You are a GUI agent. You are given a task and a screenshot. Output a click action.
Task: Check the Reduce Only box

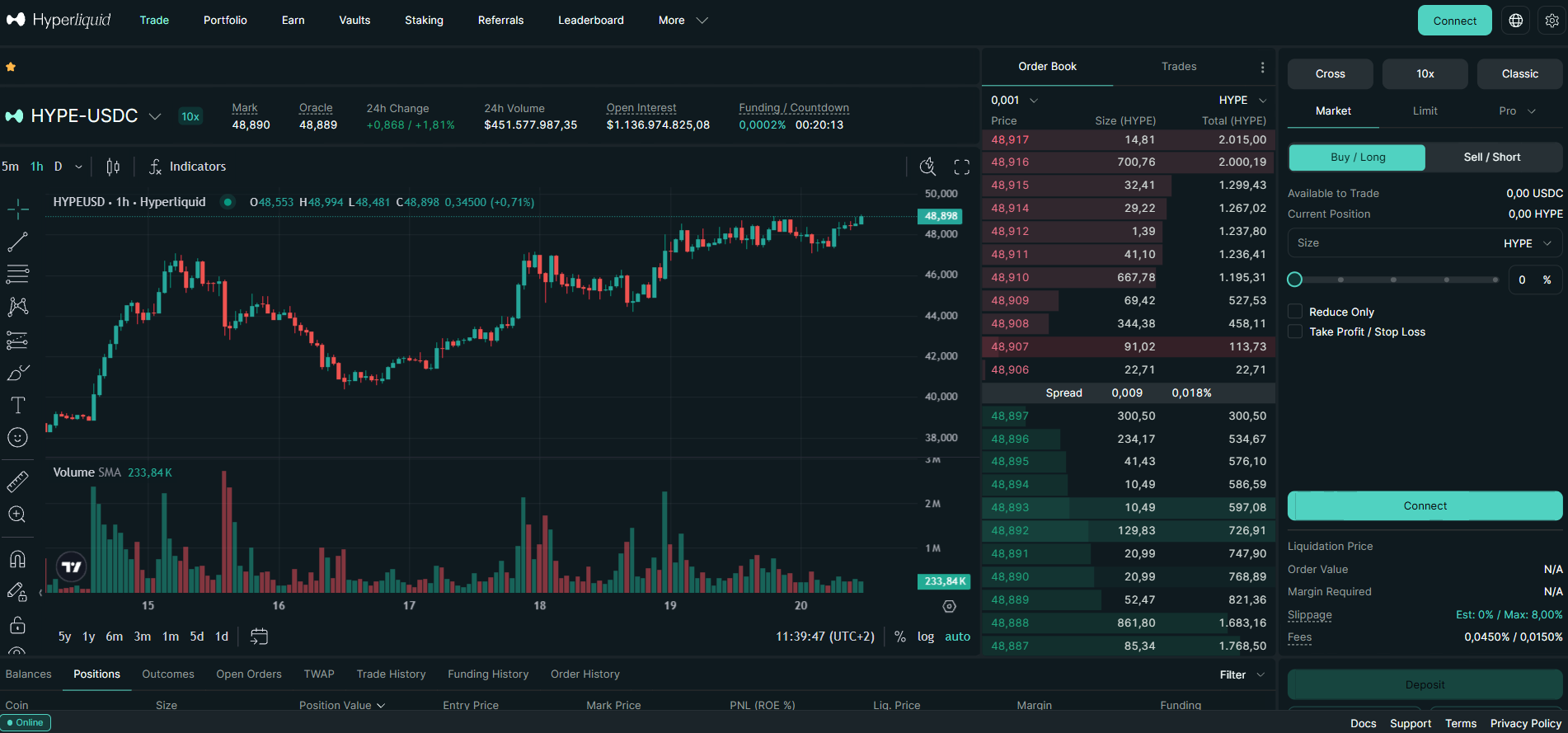1295,312
